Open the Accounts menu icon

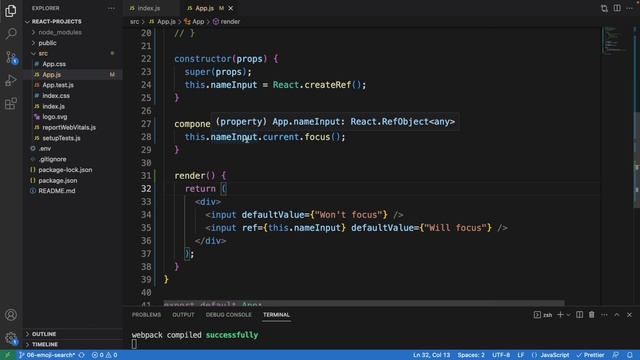11,315
